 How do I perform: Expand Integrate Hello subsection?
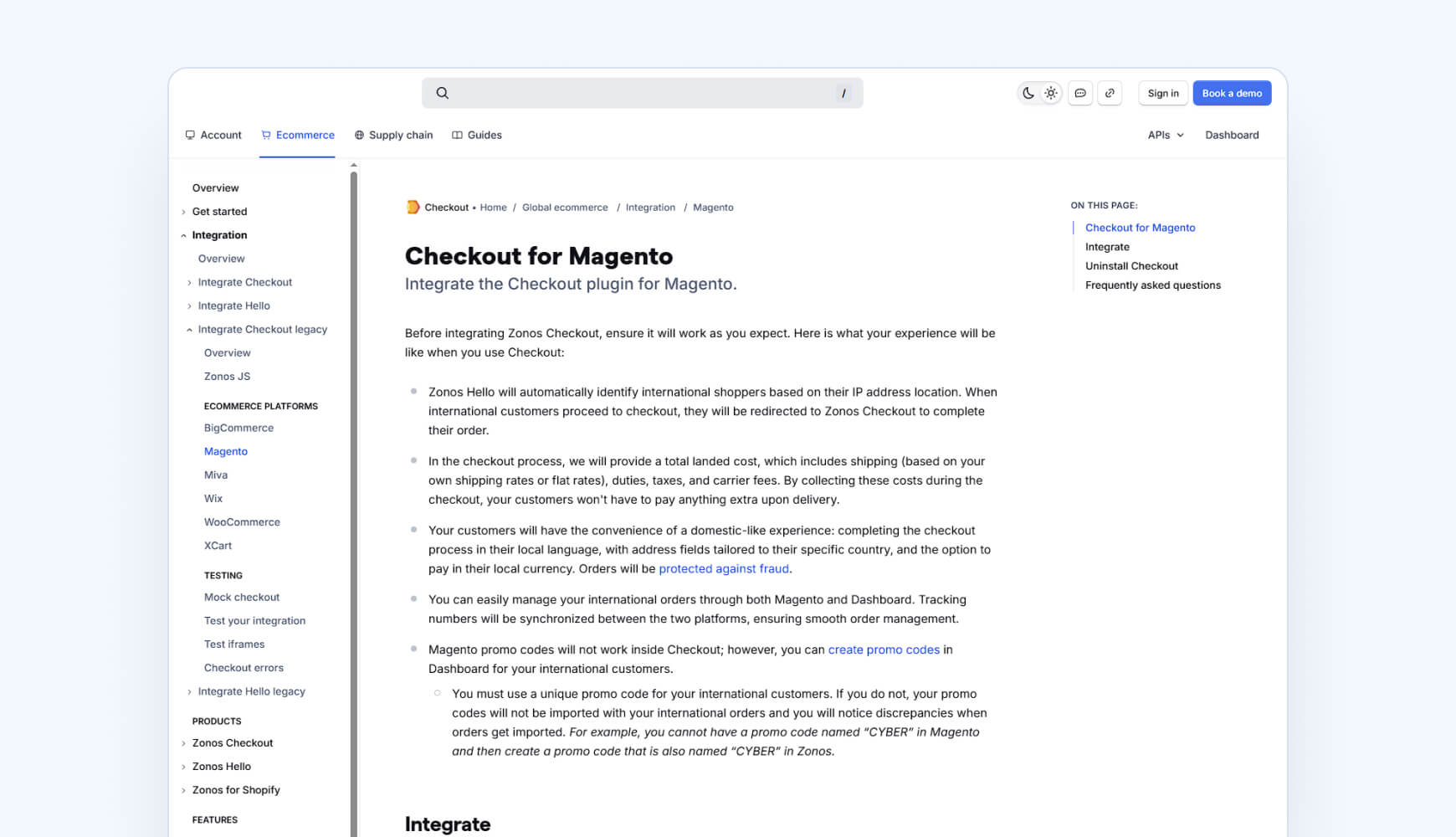point(233,306)
